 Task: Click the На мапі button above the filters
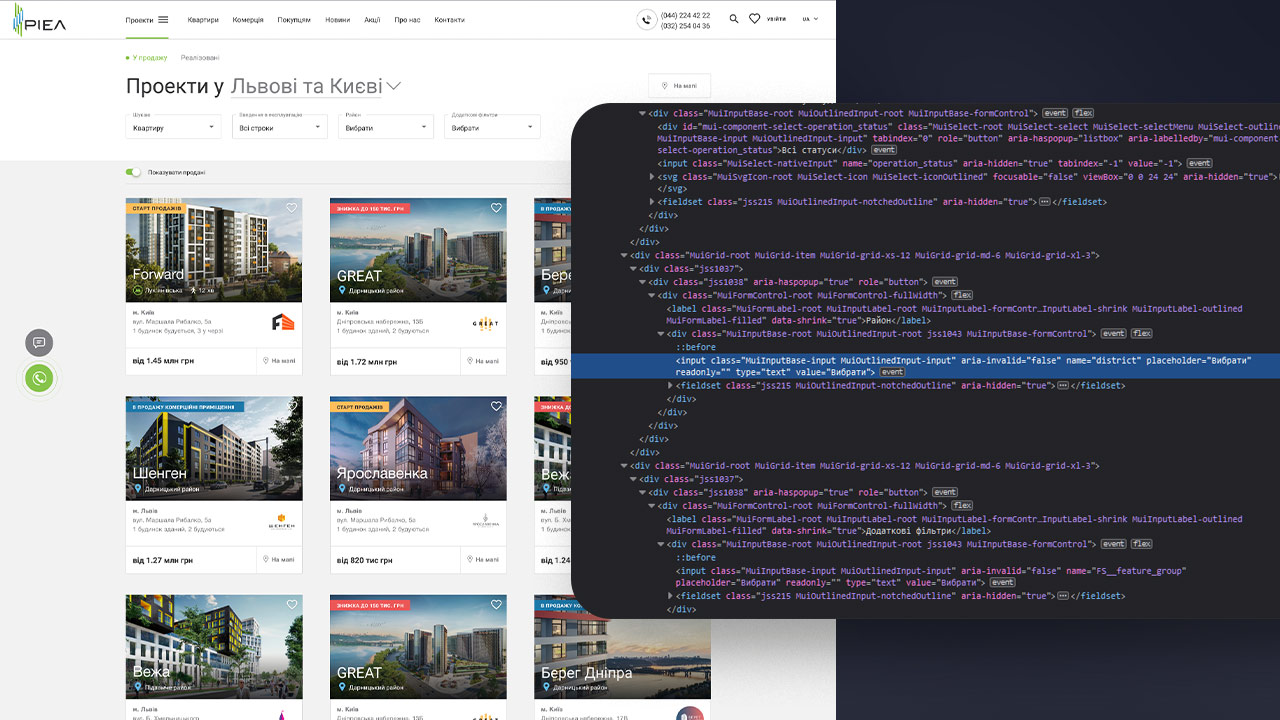pos(679,86)
